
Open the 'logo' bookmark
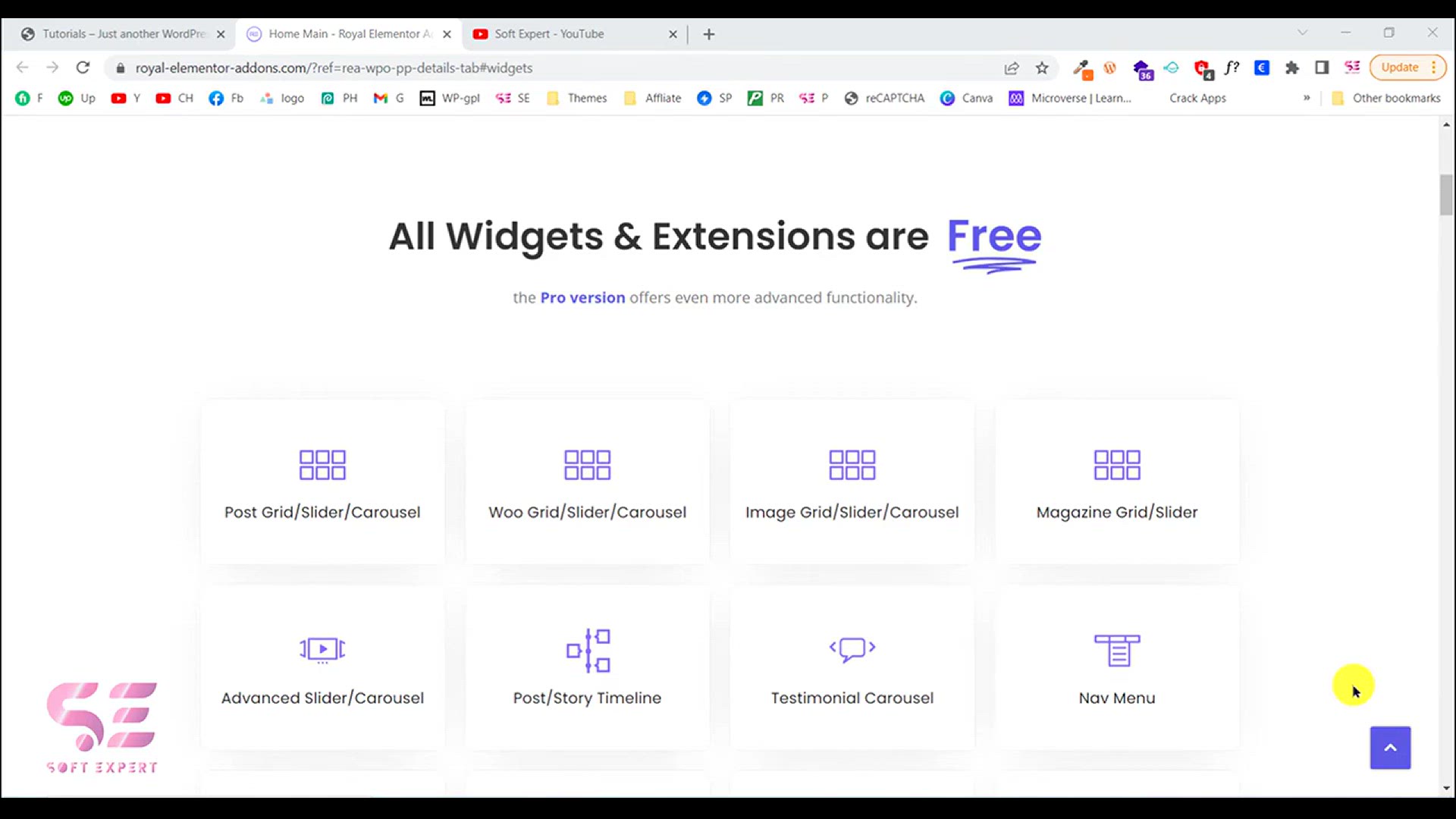point(281,98)
